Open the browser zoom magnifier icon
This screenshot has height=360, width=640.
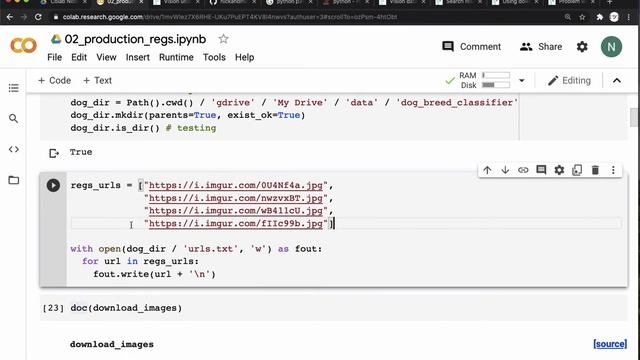[568, 17]
